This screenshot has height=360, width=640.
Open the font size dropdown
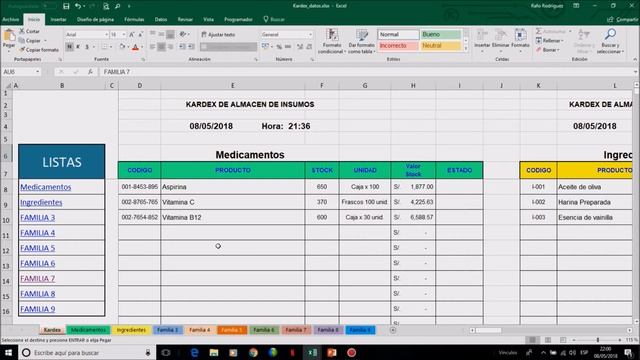(124, 35)
